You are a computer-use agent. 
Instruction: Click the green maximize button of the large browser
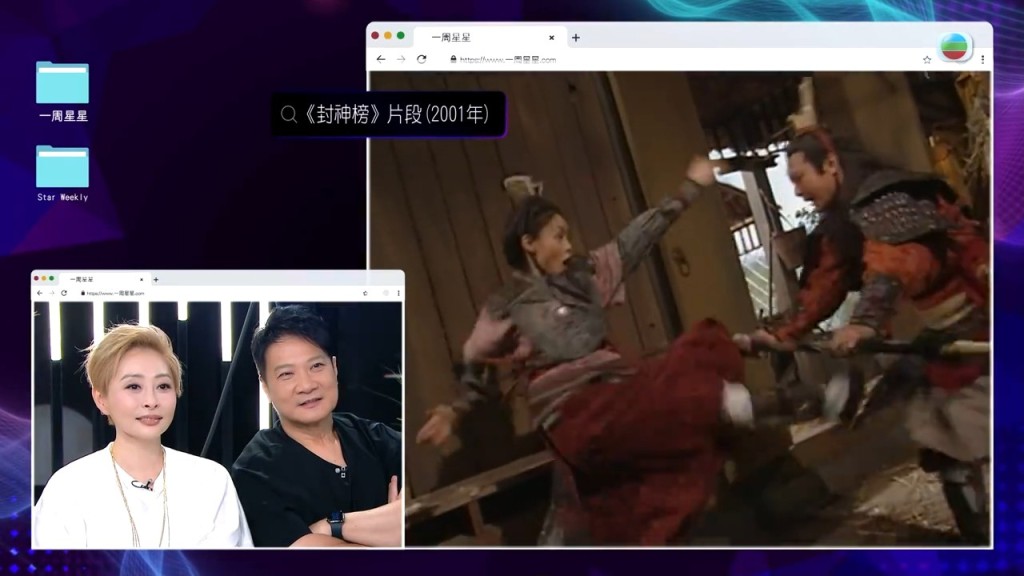[400, 35]
